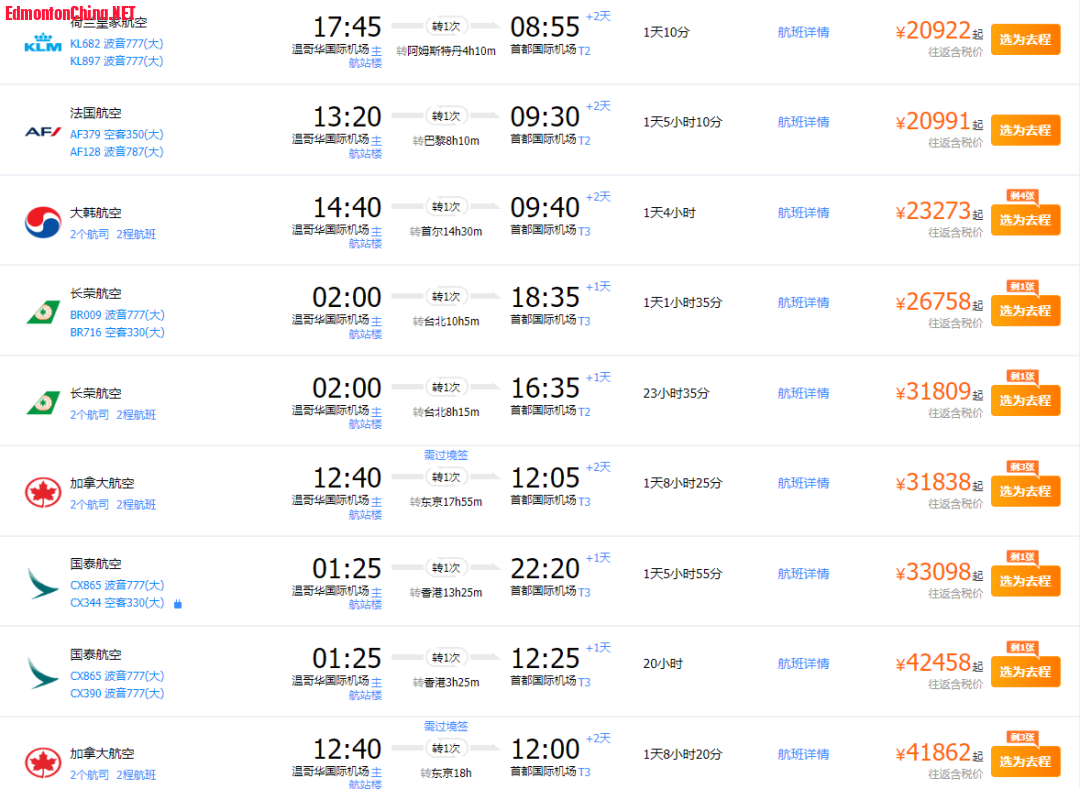Click EVA Air logo on the ¥31809 flight
The image size is (1080, 789).
point(43,402)
